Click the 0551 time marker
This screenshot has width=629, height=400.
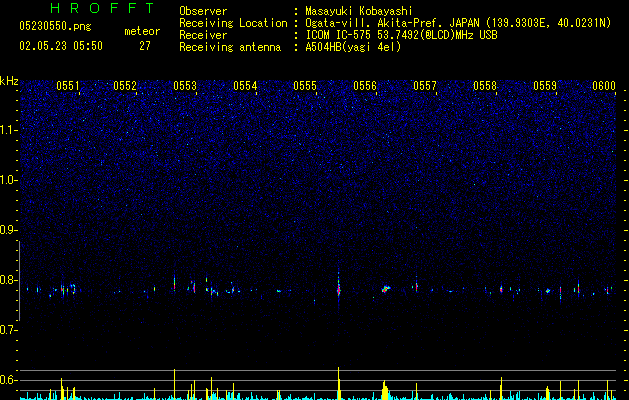[x=67, y=86]
